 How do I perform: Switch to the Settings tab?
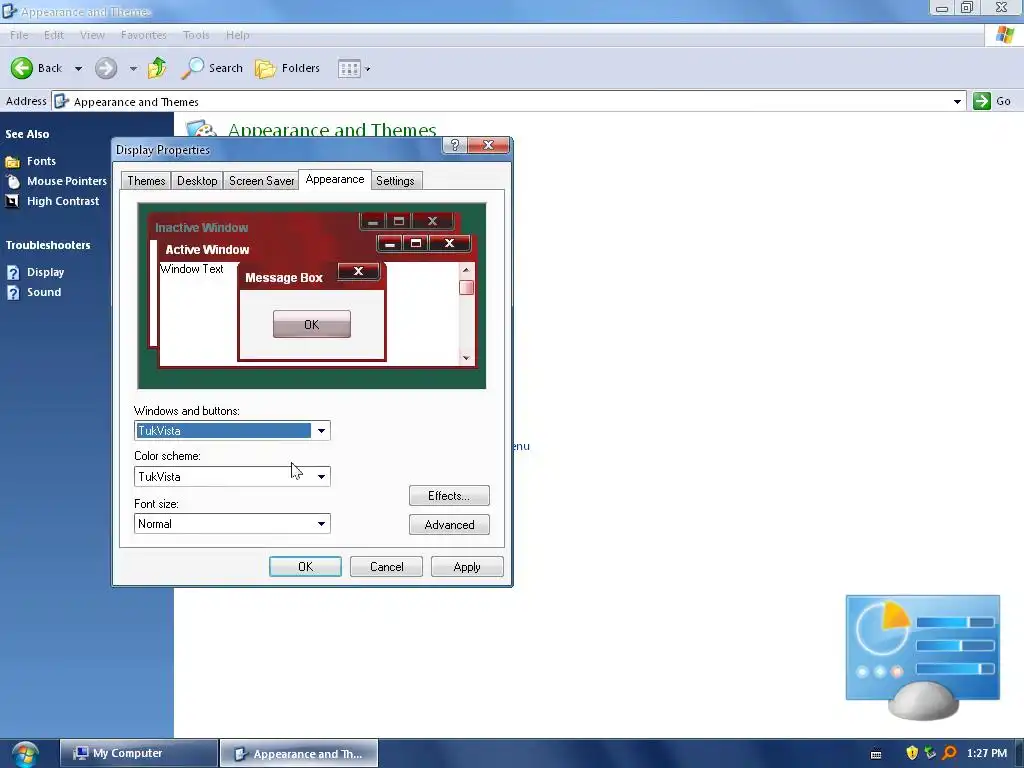[x=395, y=181]
